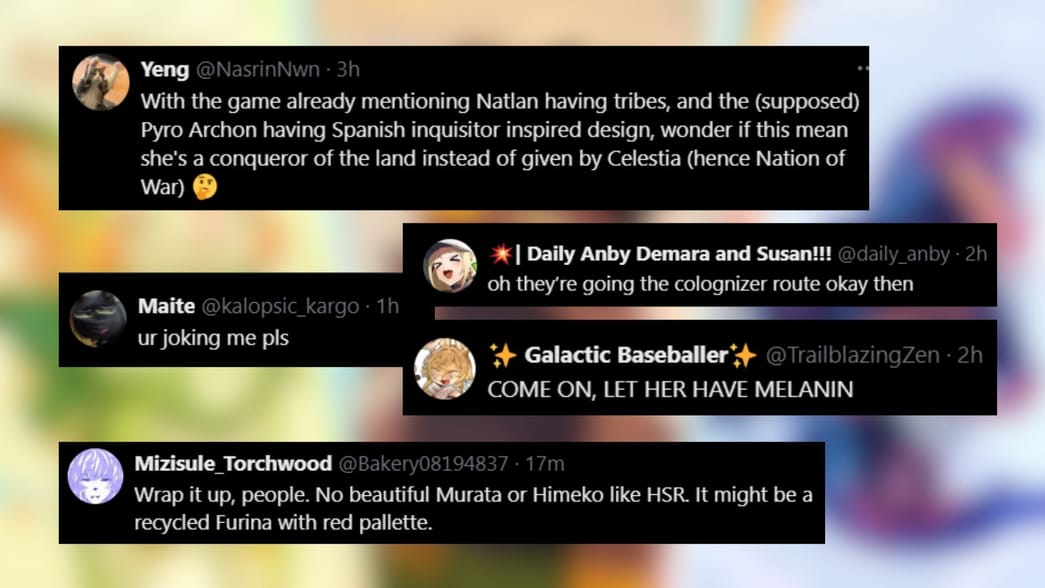Click the sparkle emoji before Galactic Baseballer

503,355
